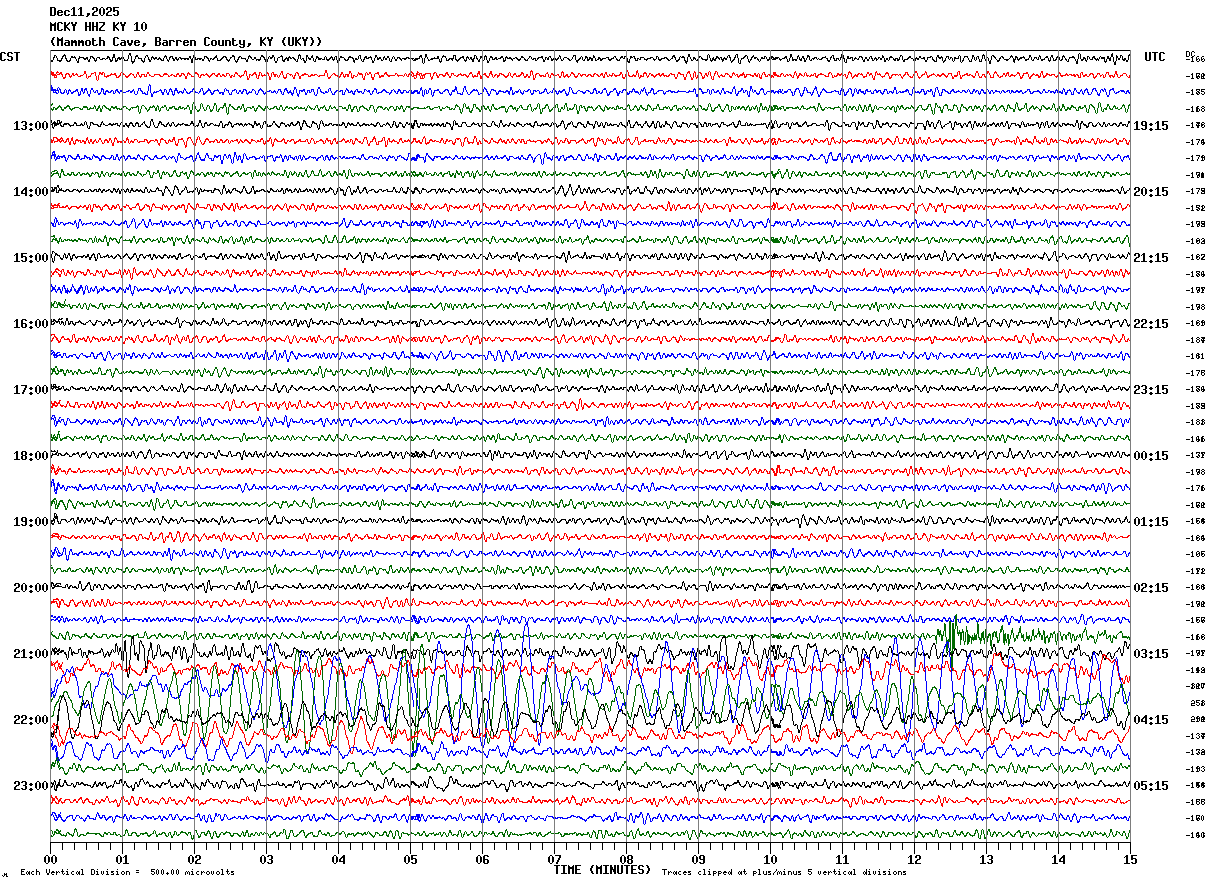The image size is (1210, 886).
Task: Select the 20:00 CST row label
Action: point(31,588)
